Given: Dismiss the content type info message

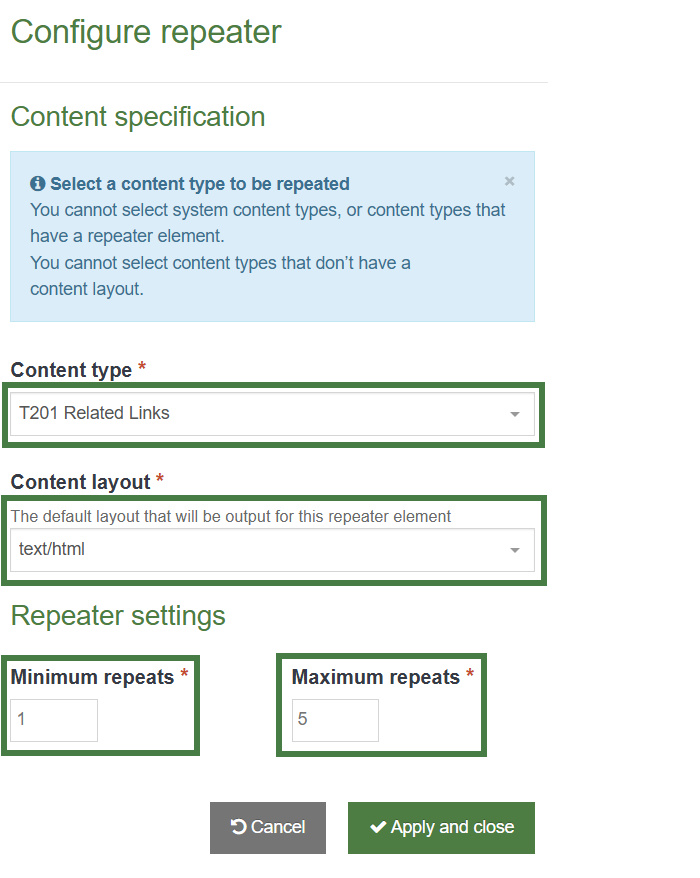Looking at the screenshot, I should [x=509, y=181].
